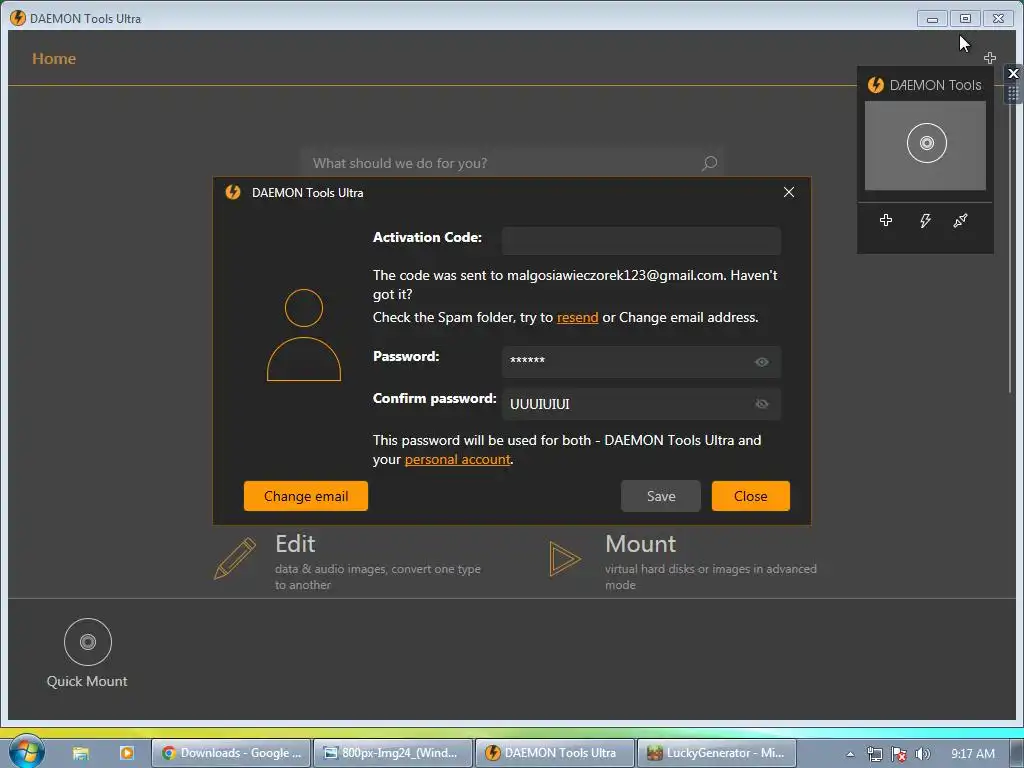Show the Password field characters with the eye icon
This screenshot has height=768, width=1024.
point(761,362)
